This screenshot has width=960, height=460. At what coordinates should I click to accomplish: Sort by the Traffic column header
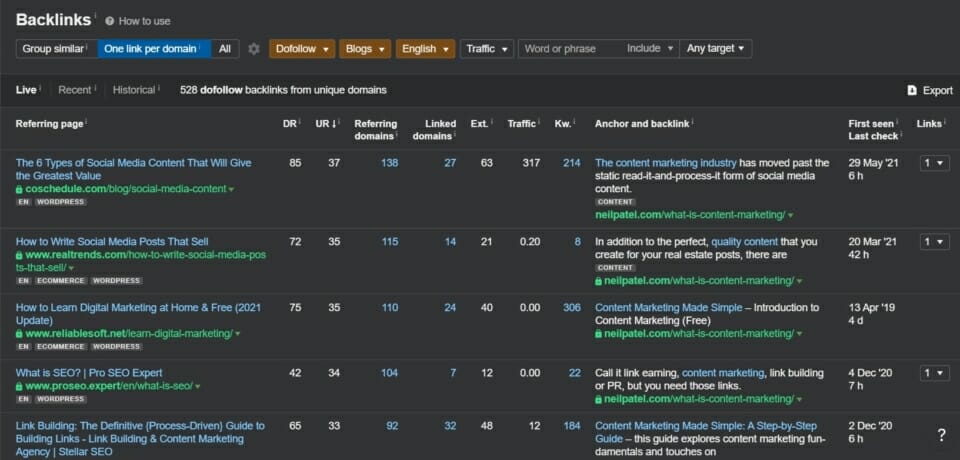click(x=523, y=124)
